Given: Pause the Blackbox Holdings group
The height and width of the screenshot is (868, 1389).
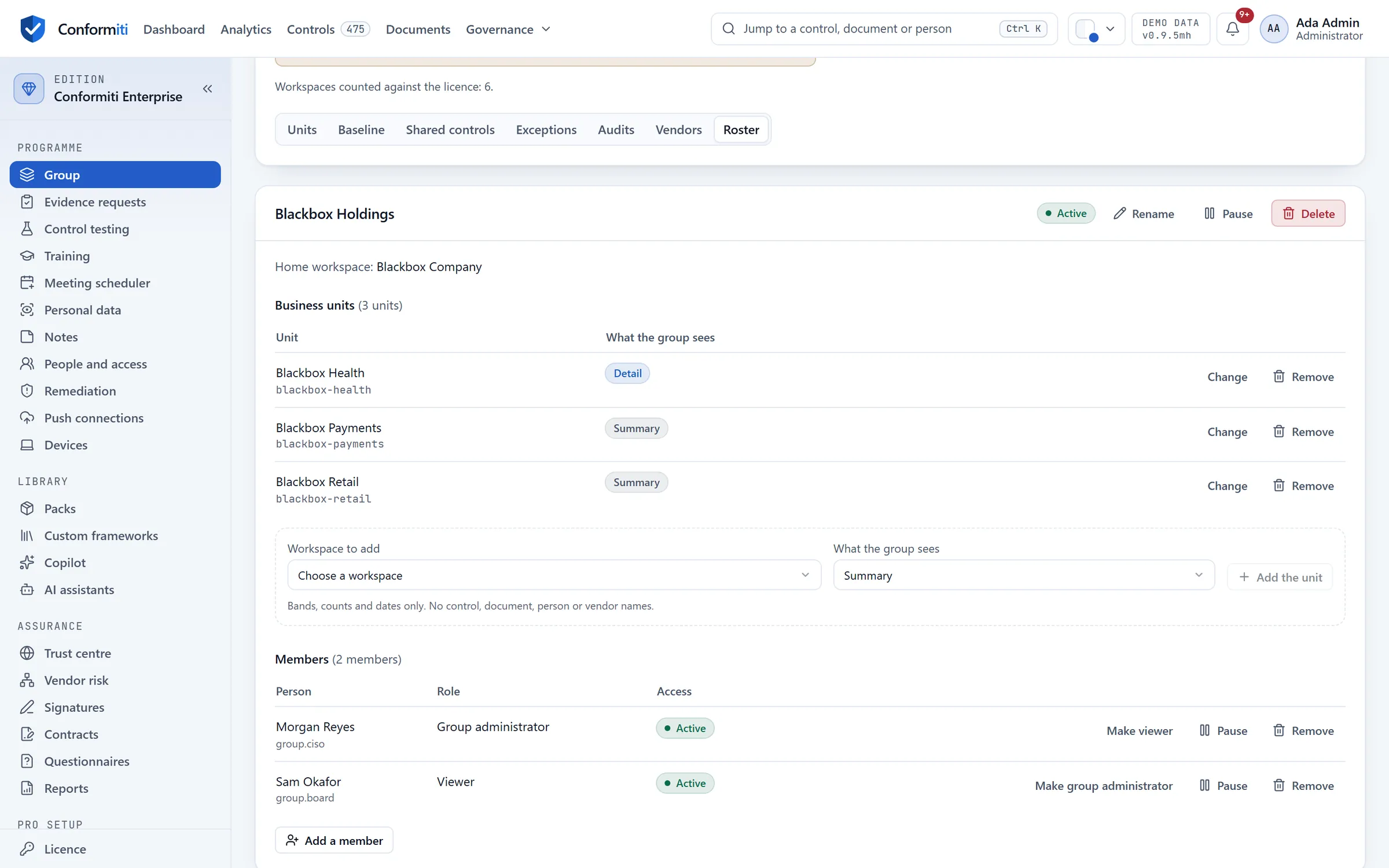Looking at the screenshot, I should 1228,214.
